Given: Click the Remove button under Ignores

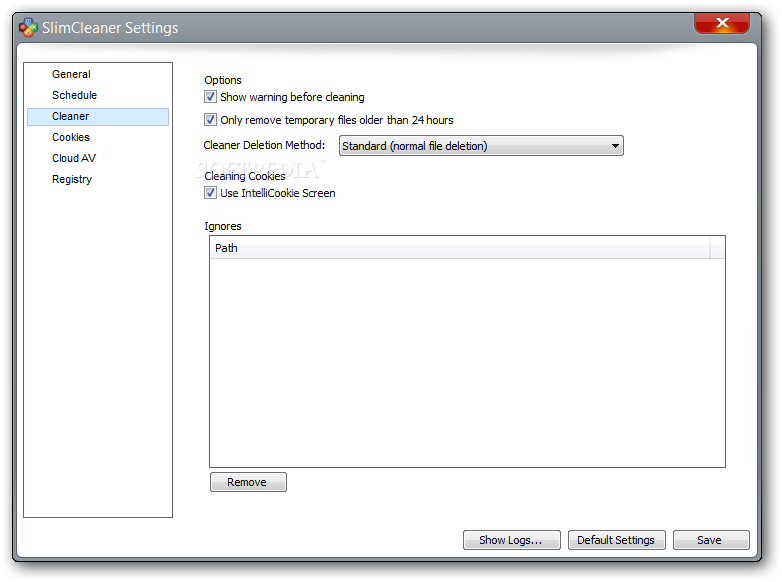Looking at the screenshot, I should (x=248, y=482).
